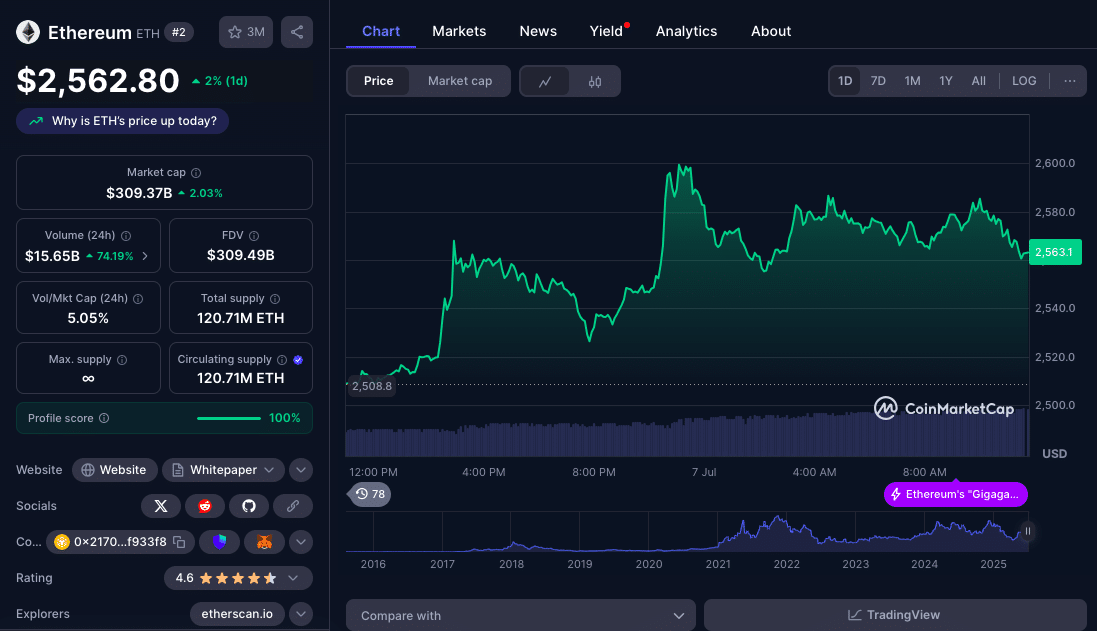
Task: Set chart range to 1M
Action: pos(912,81)
